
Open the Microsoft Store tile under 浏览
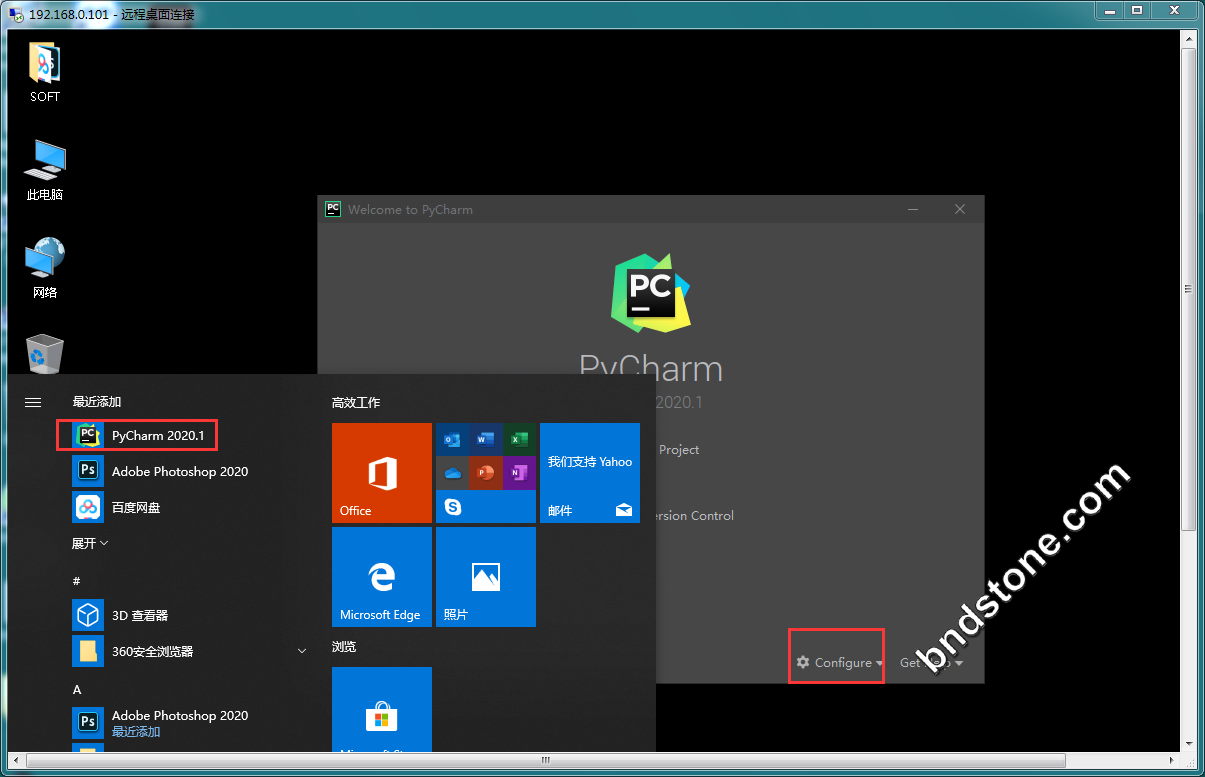pyautogui.click(x=381, y=710)
